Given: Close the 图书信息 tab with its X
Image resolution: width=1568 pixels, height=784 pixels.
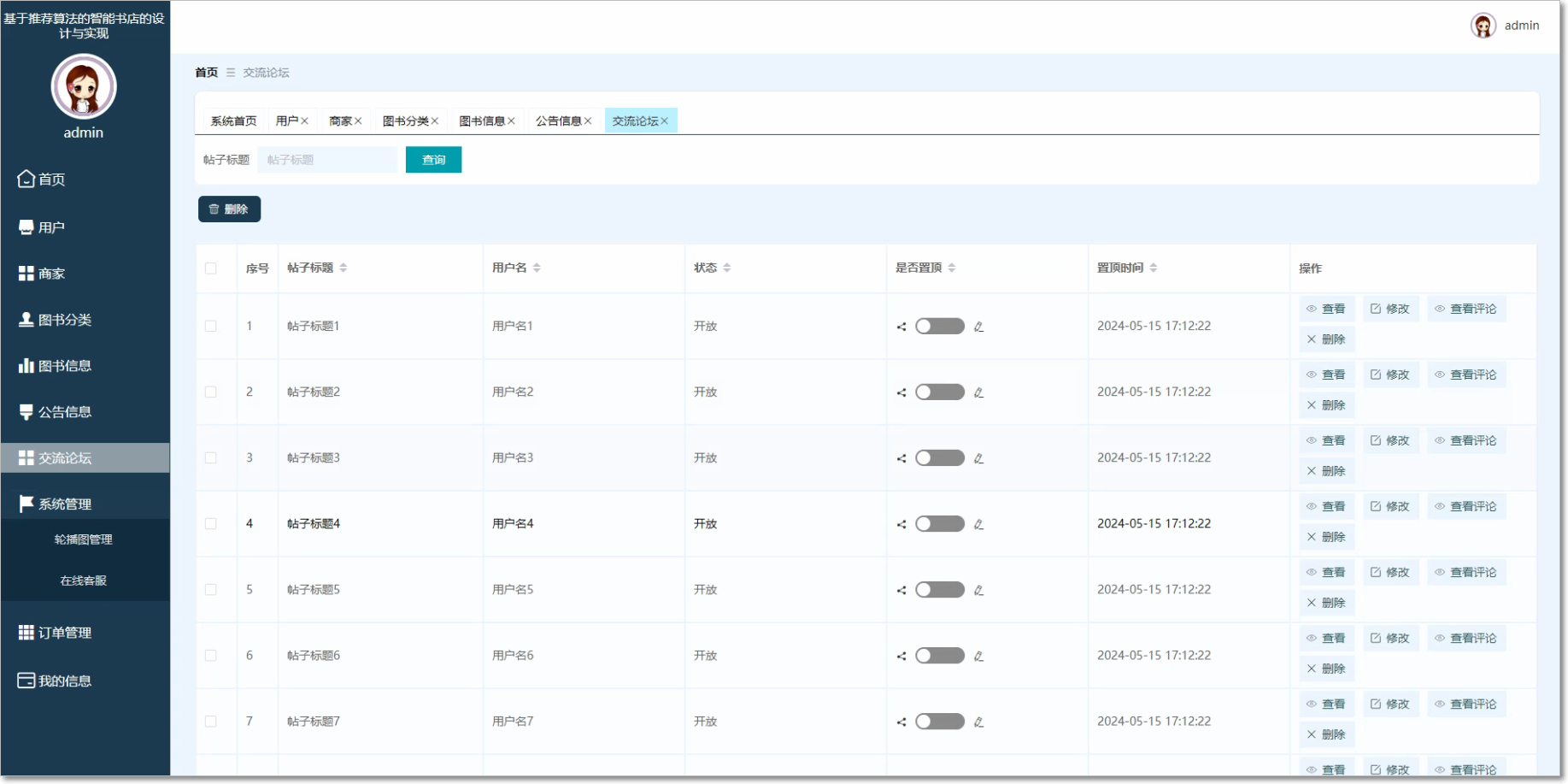Looking at the screenshot, I should tap(511, 121).
